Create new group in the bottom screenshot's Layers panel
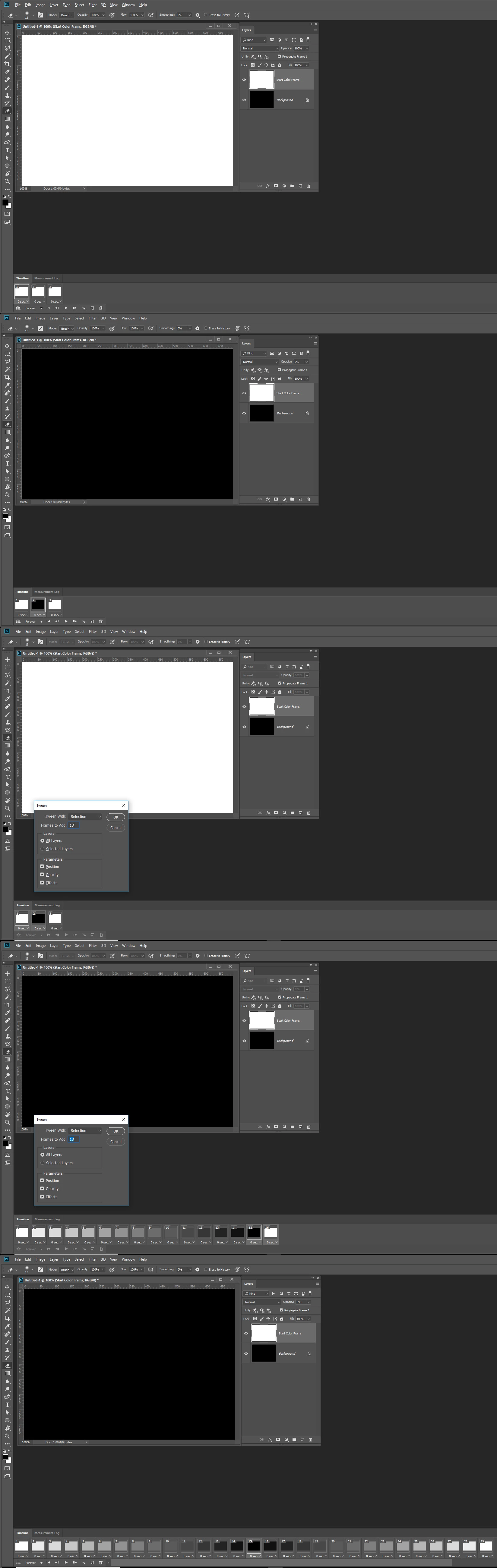 (294, 1440)
